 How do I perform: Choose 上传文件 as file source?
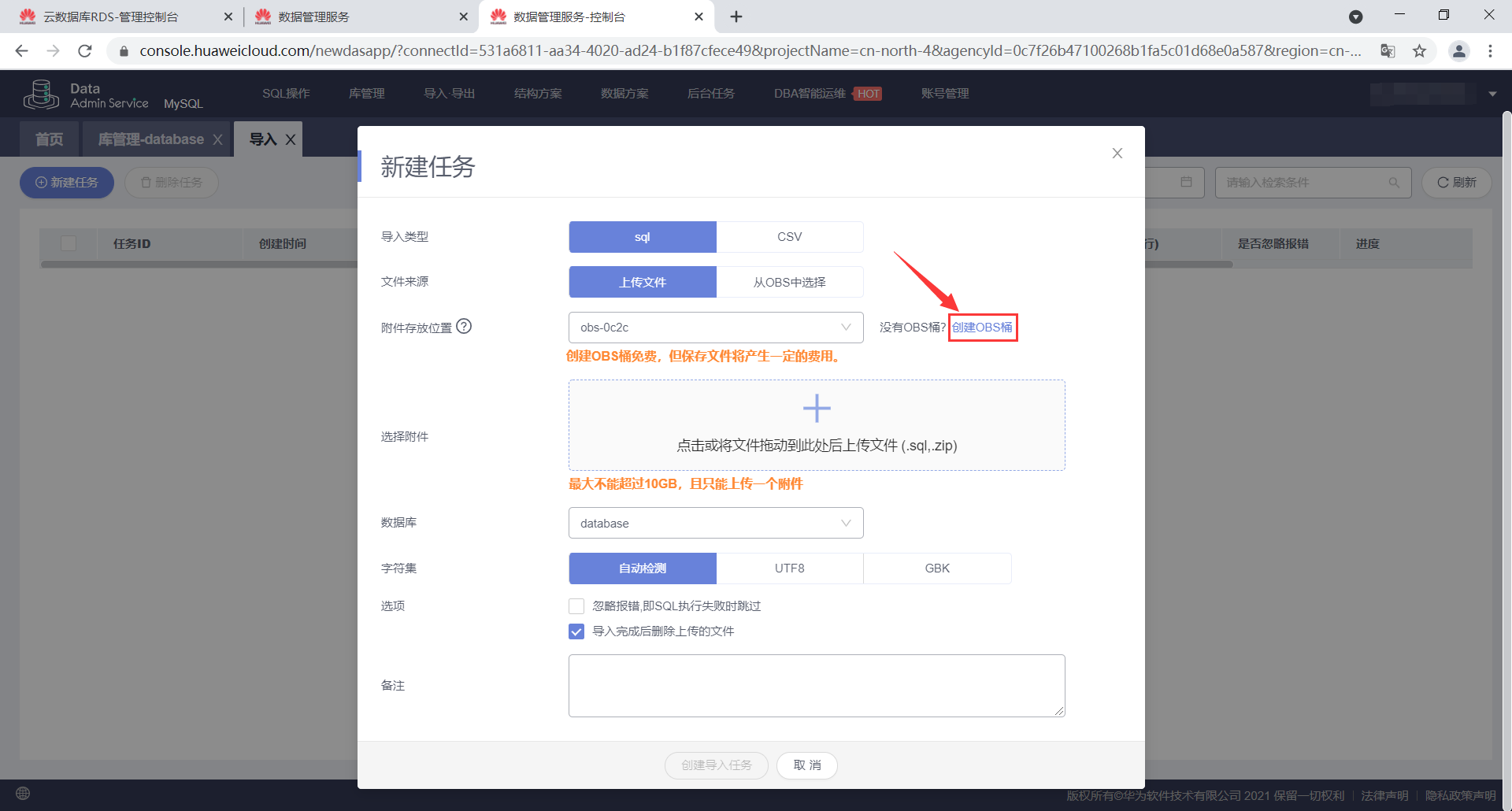coord(643,282)
